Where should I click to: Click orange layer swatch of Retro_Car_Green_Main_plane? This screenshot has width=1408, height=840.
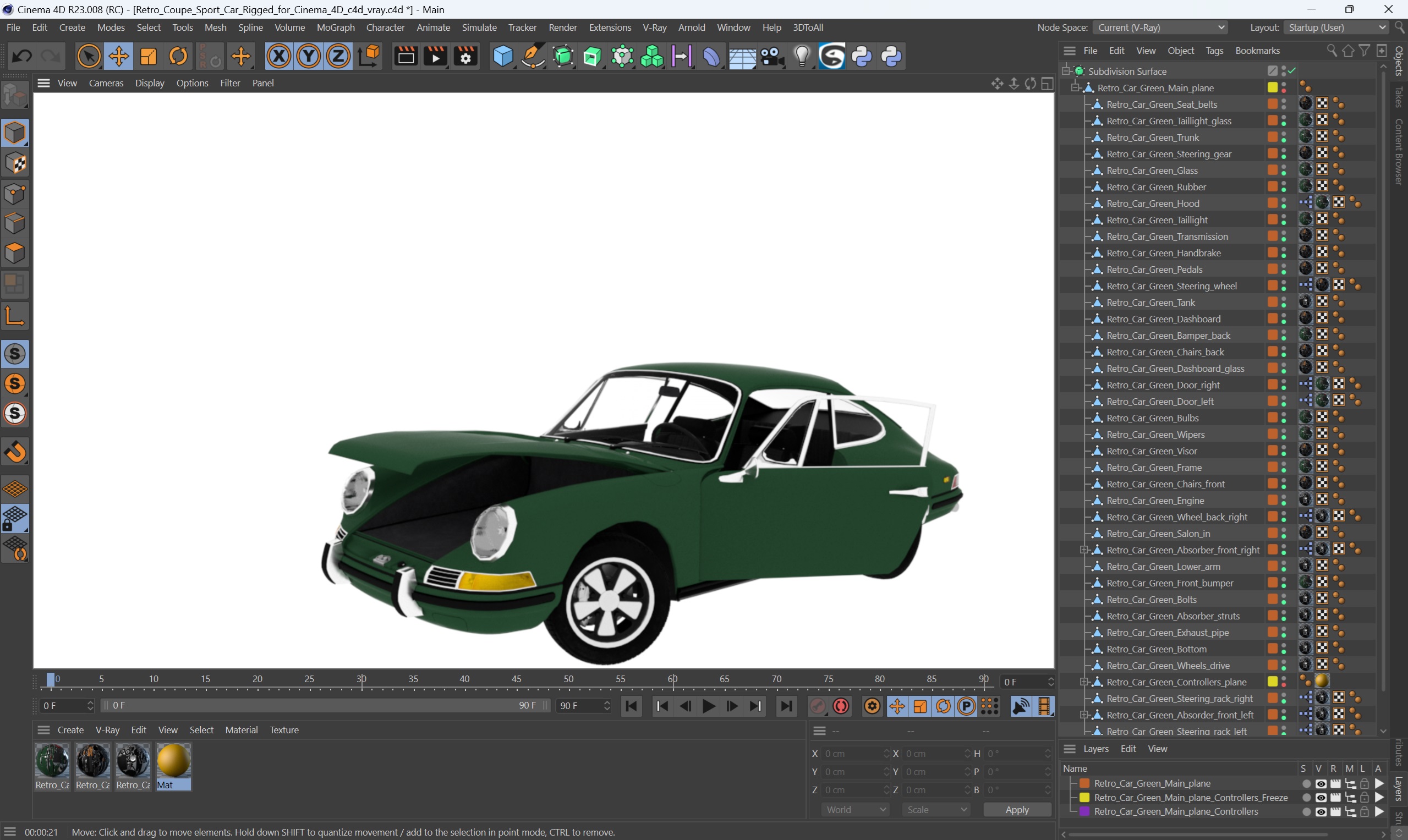click(1084, 784)
